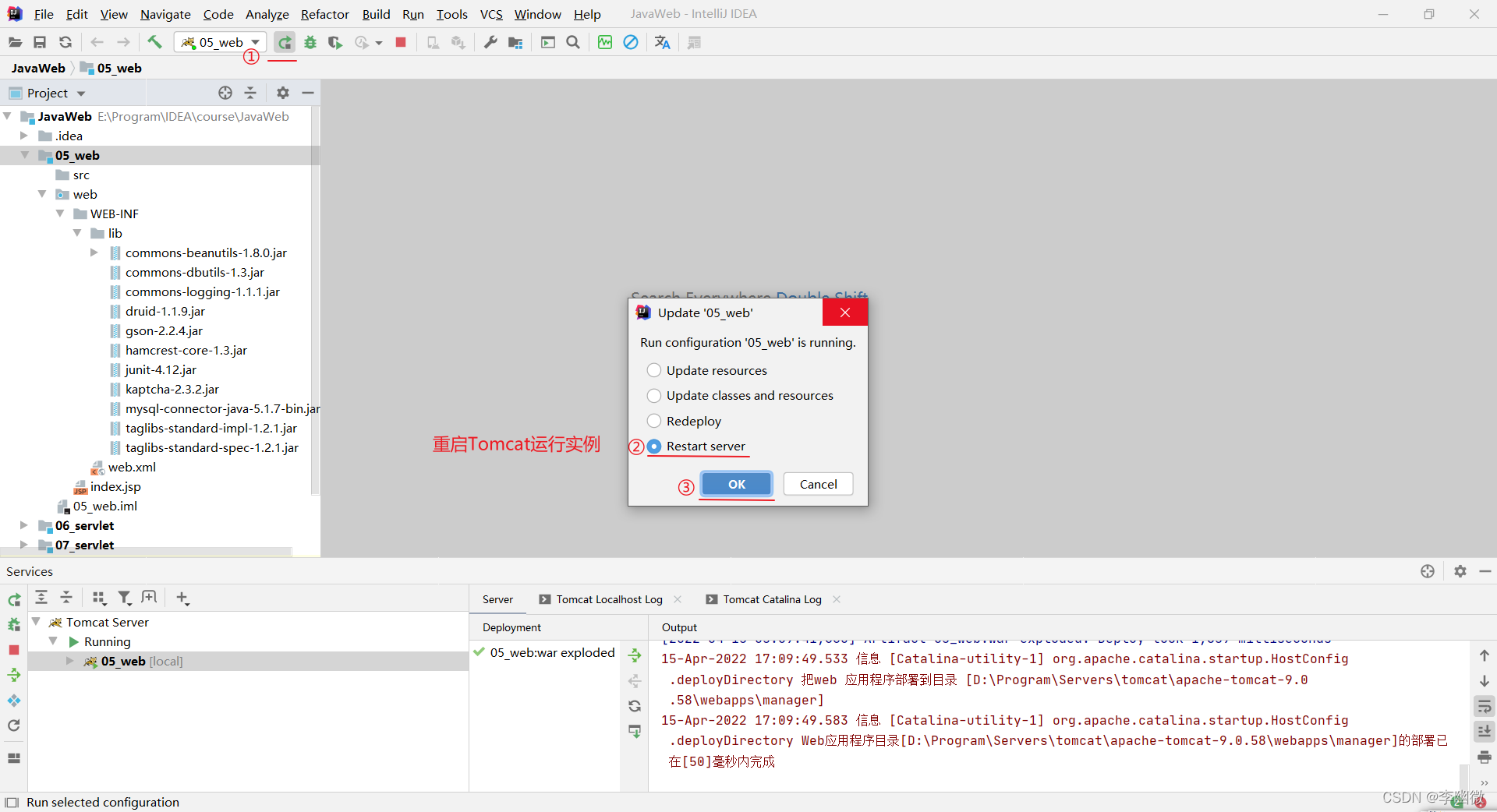This screenshot has height=812, width=1497.
Task: Click the Services Filter funnel icon
Action: pos(124,598)
